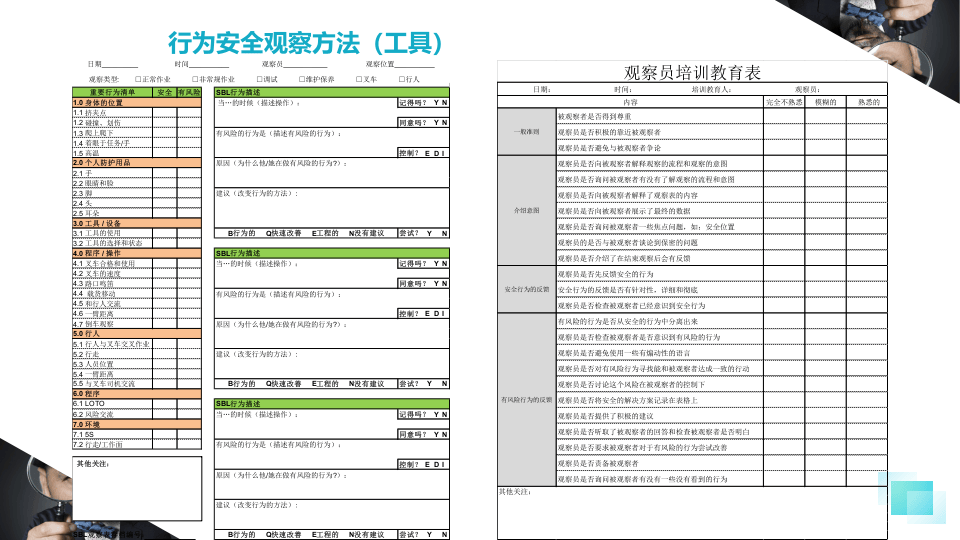Tick the 维护保养 checkbox
Screen dimensions: 960x540
tap(302, 79)
